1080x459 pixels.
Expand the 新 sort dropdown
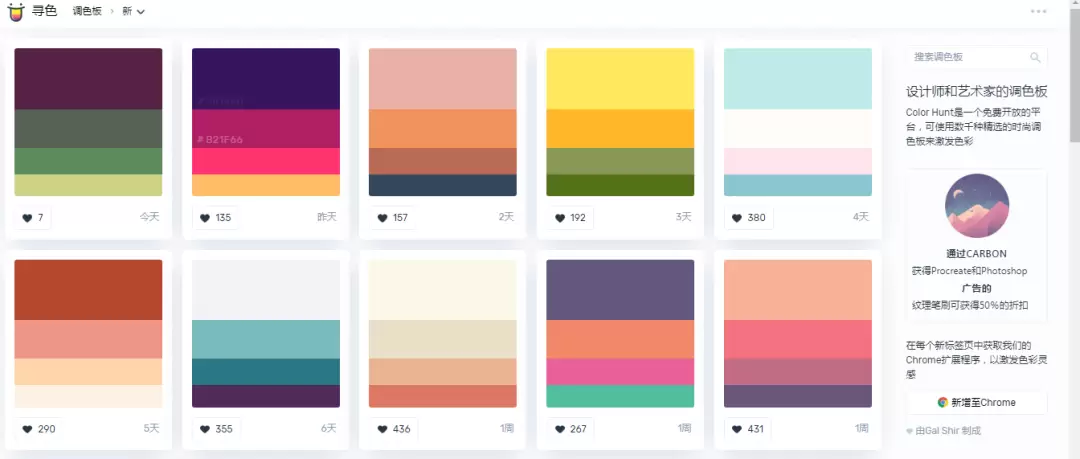[134, 12]
